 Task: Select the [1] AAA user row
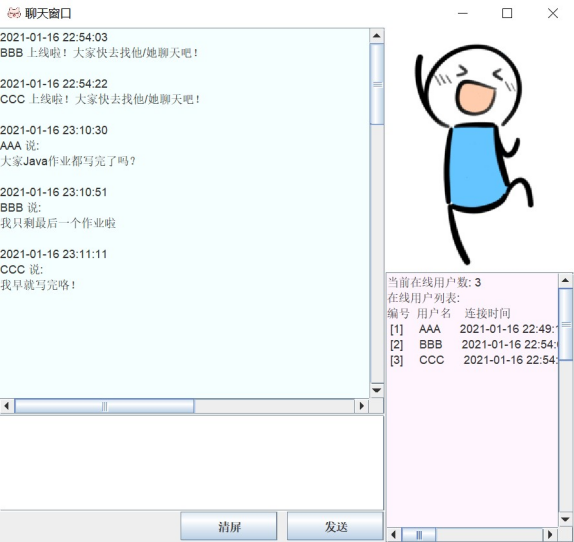[x=473, y=329]
